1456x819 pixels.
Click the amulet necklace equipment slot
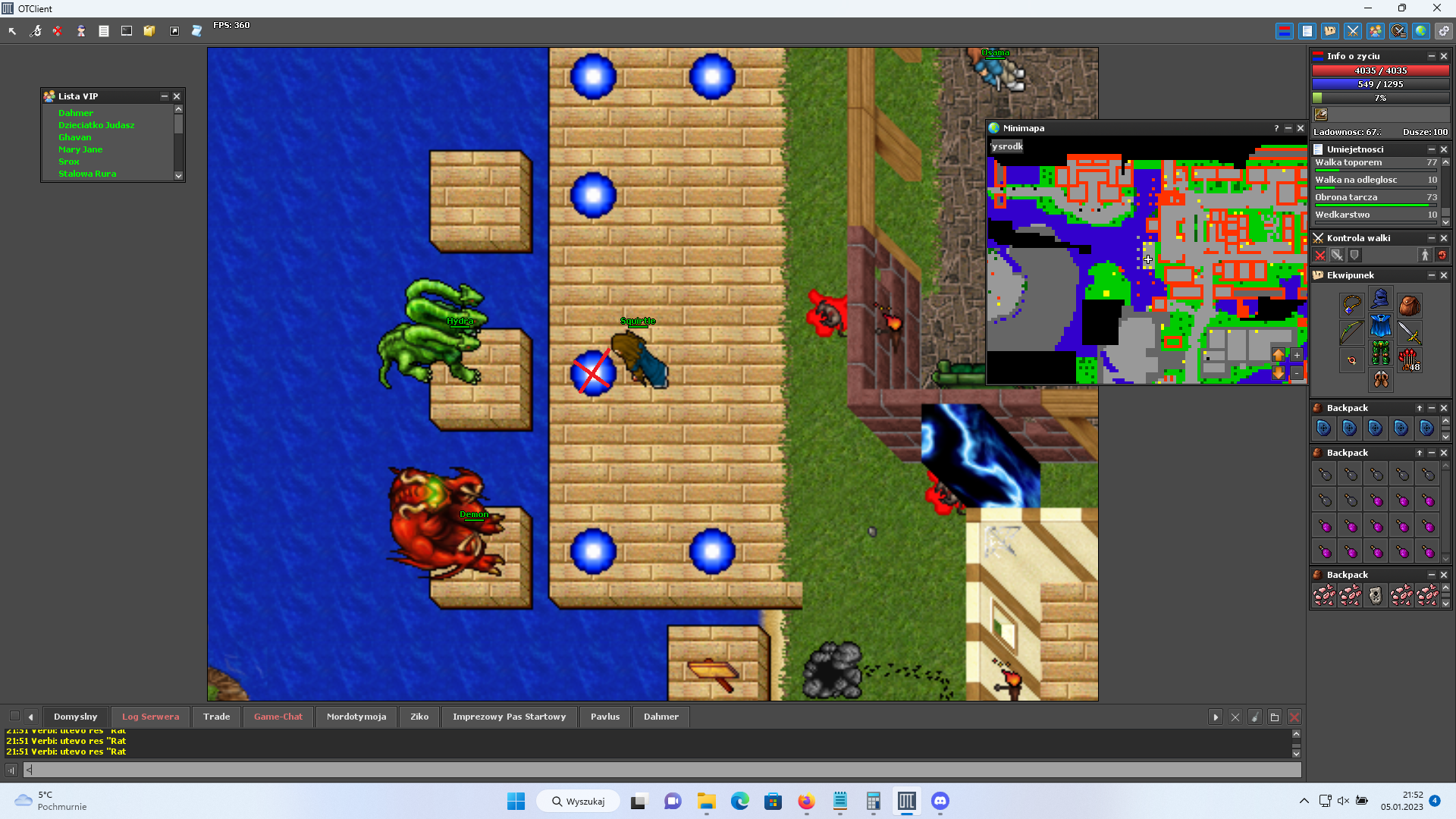1352,306
